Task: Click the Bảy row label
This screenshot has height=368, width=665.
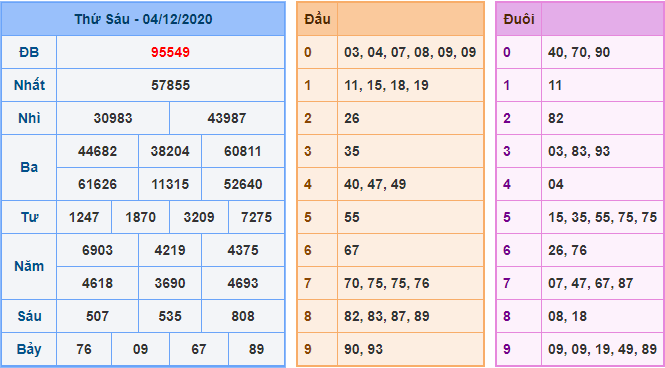Action: (x=29, y=349)
